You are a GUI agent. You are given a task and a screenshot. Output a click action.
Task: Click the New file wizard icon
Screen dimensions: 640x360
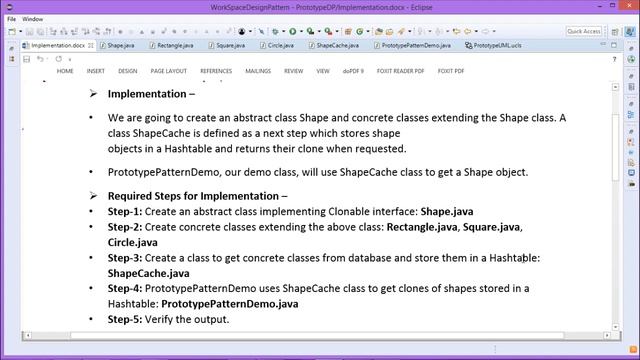pos(12,31)
